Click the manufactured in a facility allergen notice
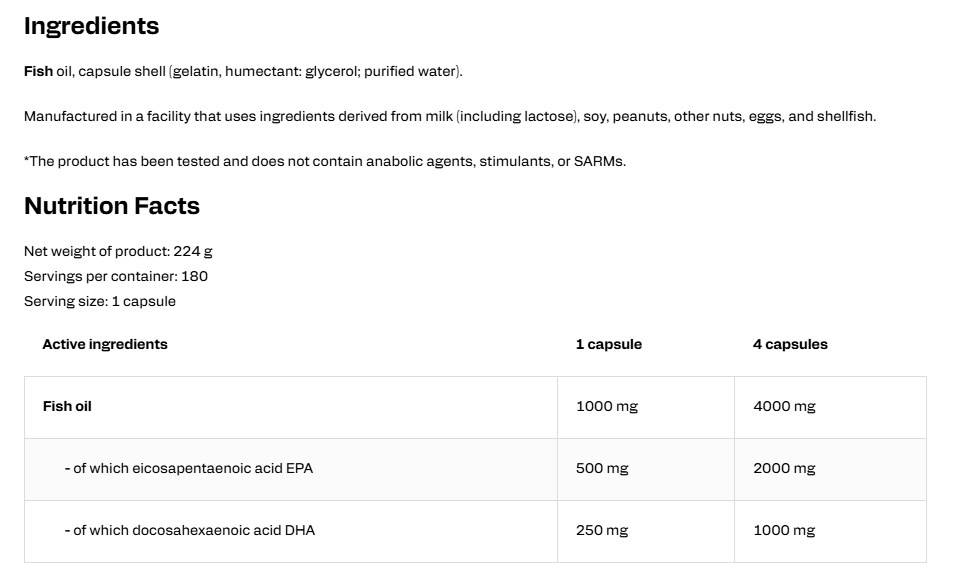953x582 pixels. [450, 116]
